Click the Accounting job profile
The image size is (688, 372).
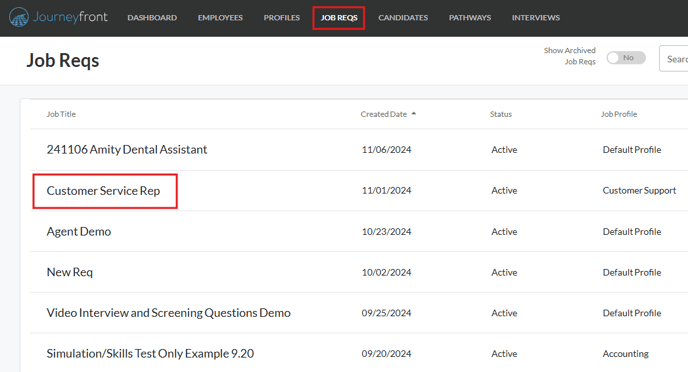[625, 354]
